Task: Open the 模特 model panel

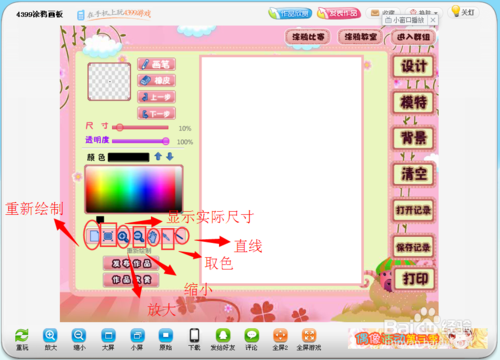Action: 414,102
